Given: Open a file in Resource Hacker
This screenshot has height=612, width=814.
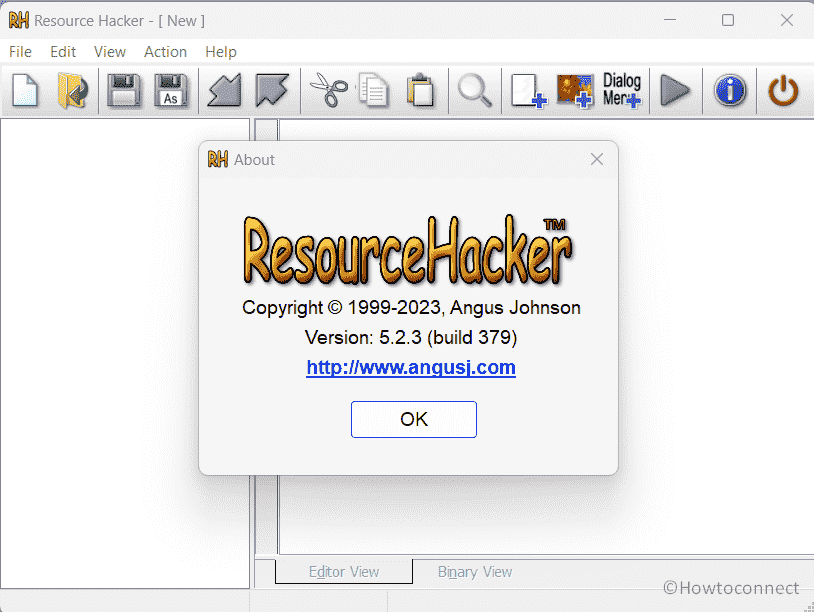Looking at the screenshot, I should tap(71, 91).
